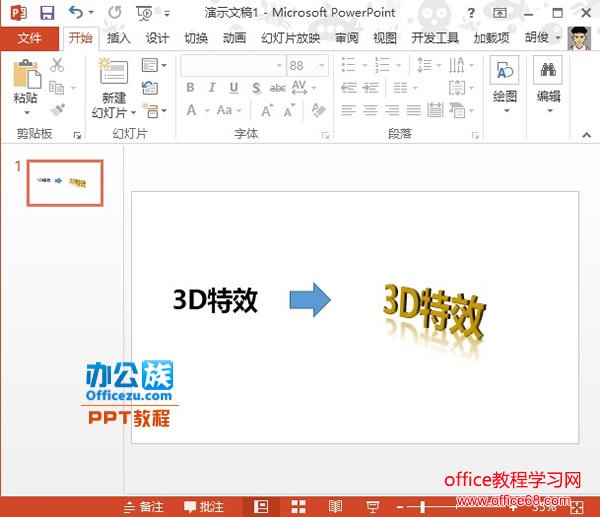Open the 胡俊 account menu
This screenshot has height=517, width=600.
pos(543,38)
